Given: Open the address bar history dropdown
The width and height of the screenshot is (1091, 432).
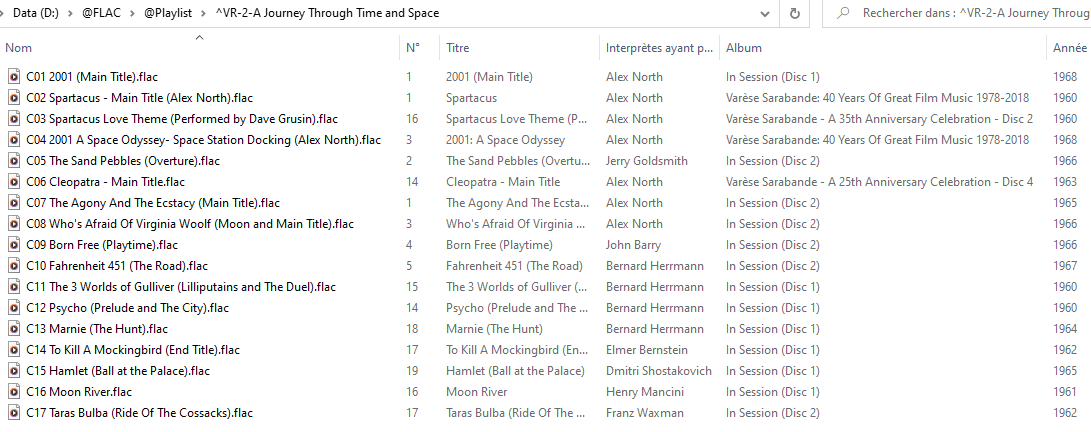Looking at the screenshot, I should point(765,13).
